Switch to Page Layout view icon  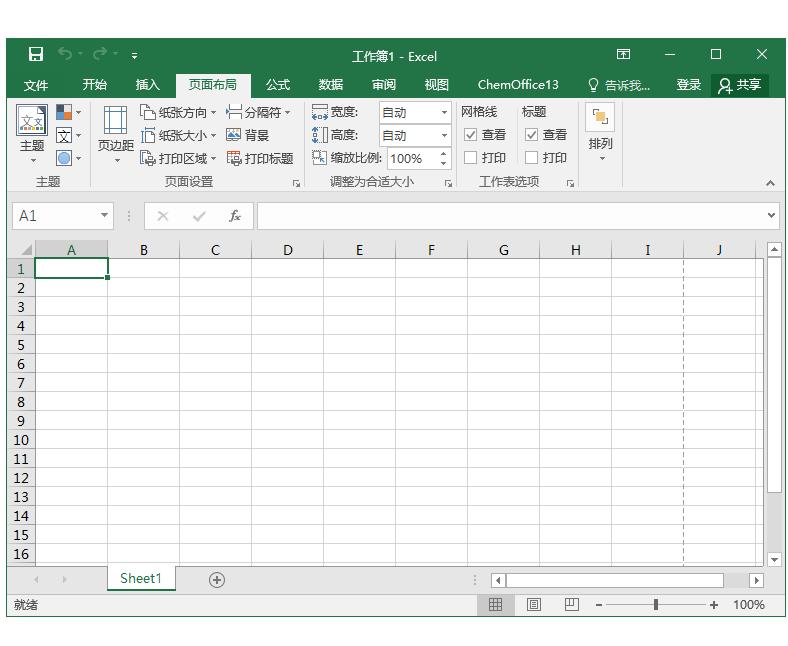(534, 604)
